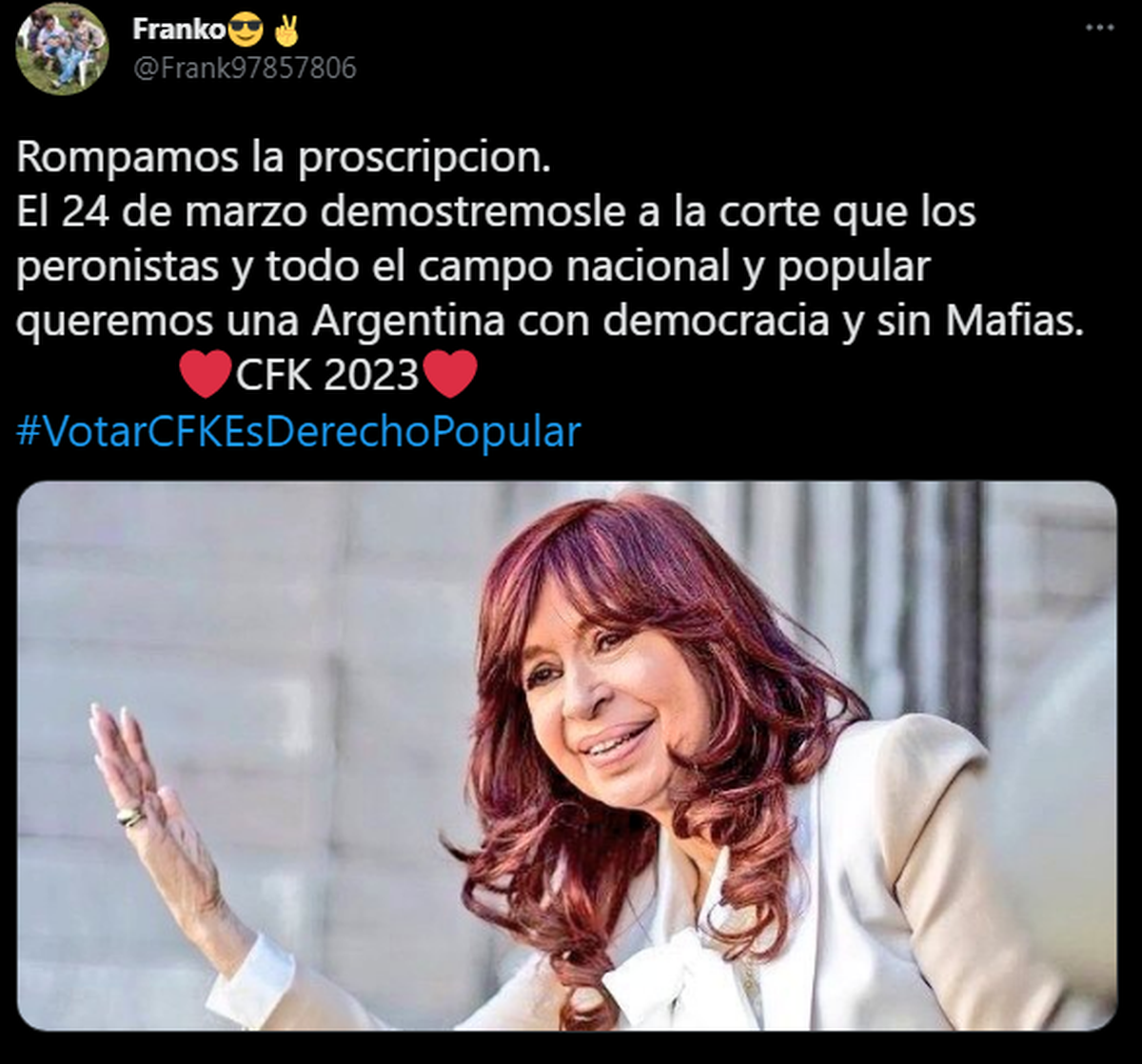1142x1064 pixels.
Task: Click the red heart before CFK 2023
Action: click(206, 374)
